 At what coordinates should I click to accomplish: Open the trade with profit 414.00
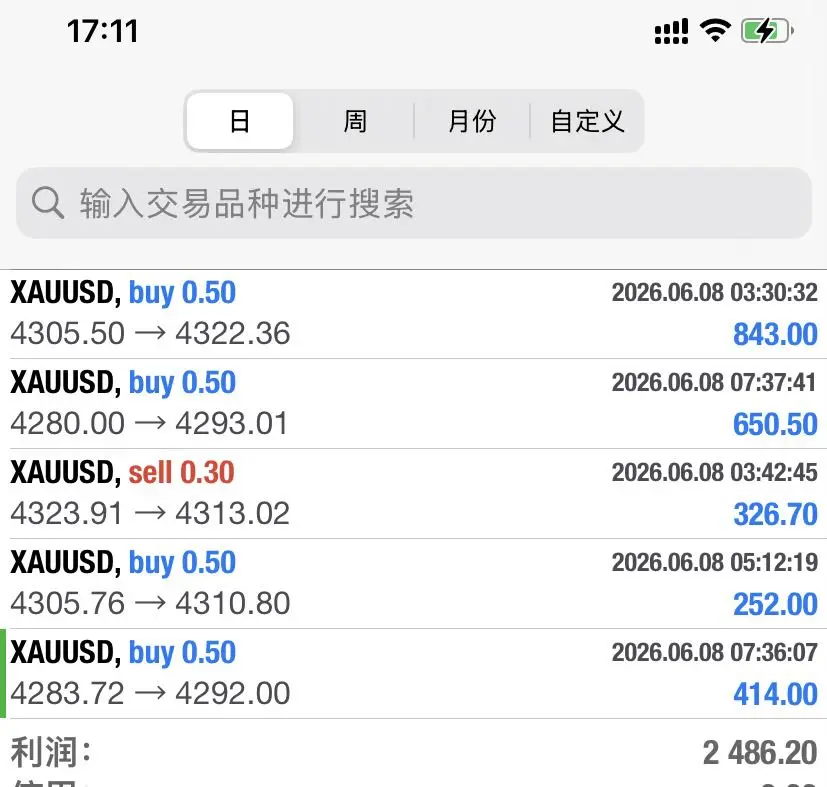click(414, 674)
